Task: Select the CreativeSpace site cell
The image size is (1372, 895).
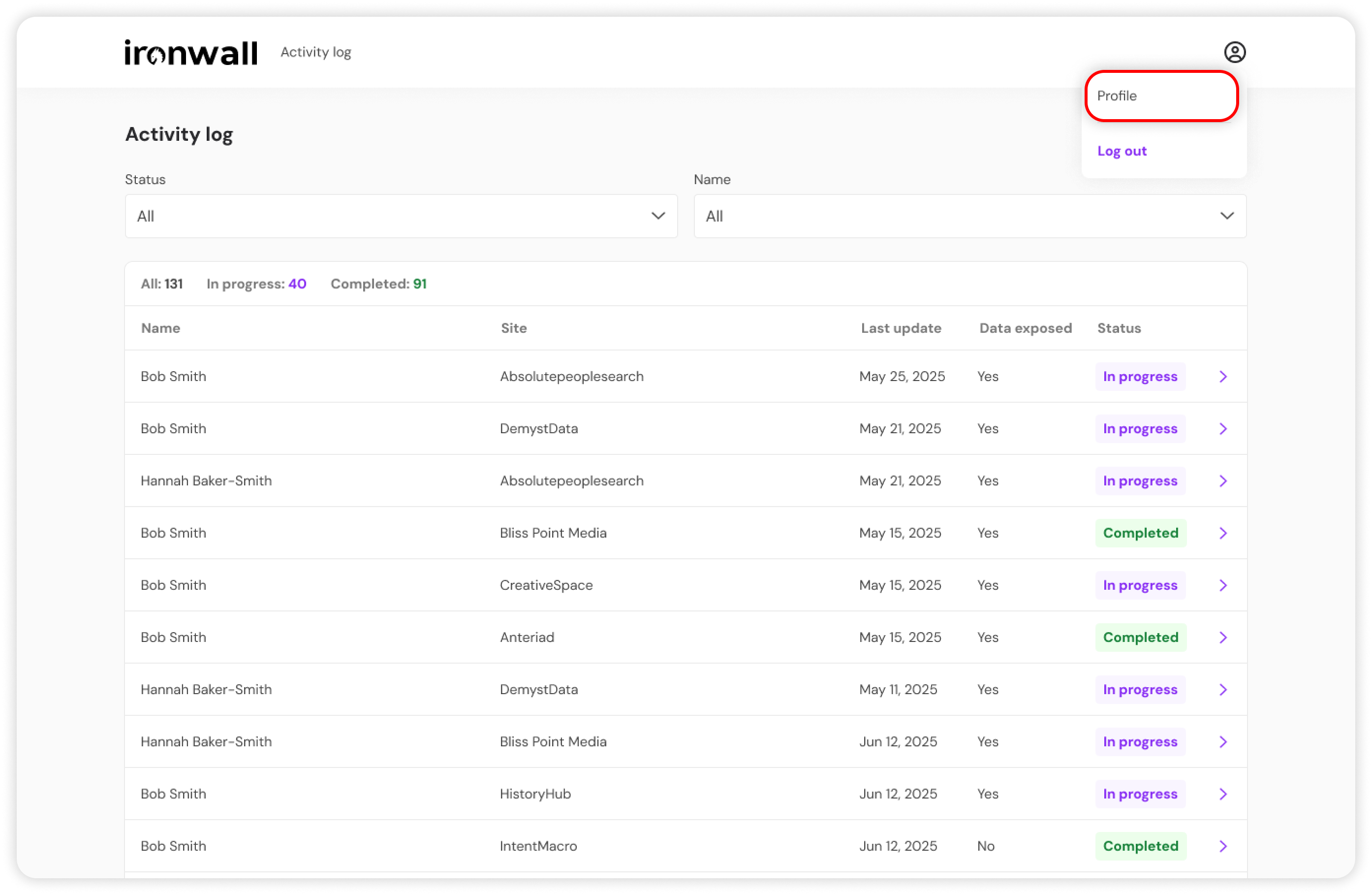Action: point(546,585)
